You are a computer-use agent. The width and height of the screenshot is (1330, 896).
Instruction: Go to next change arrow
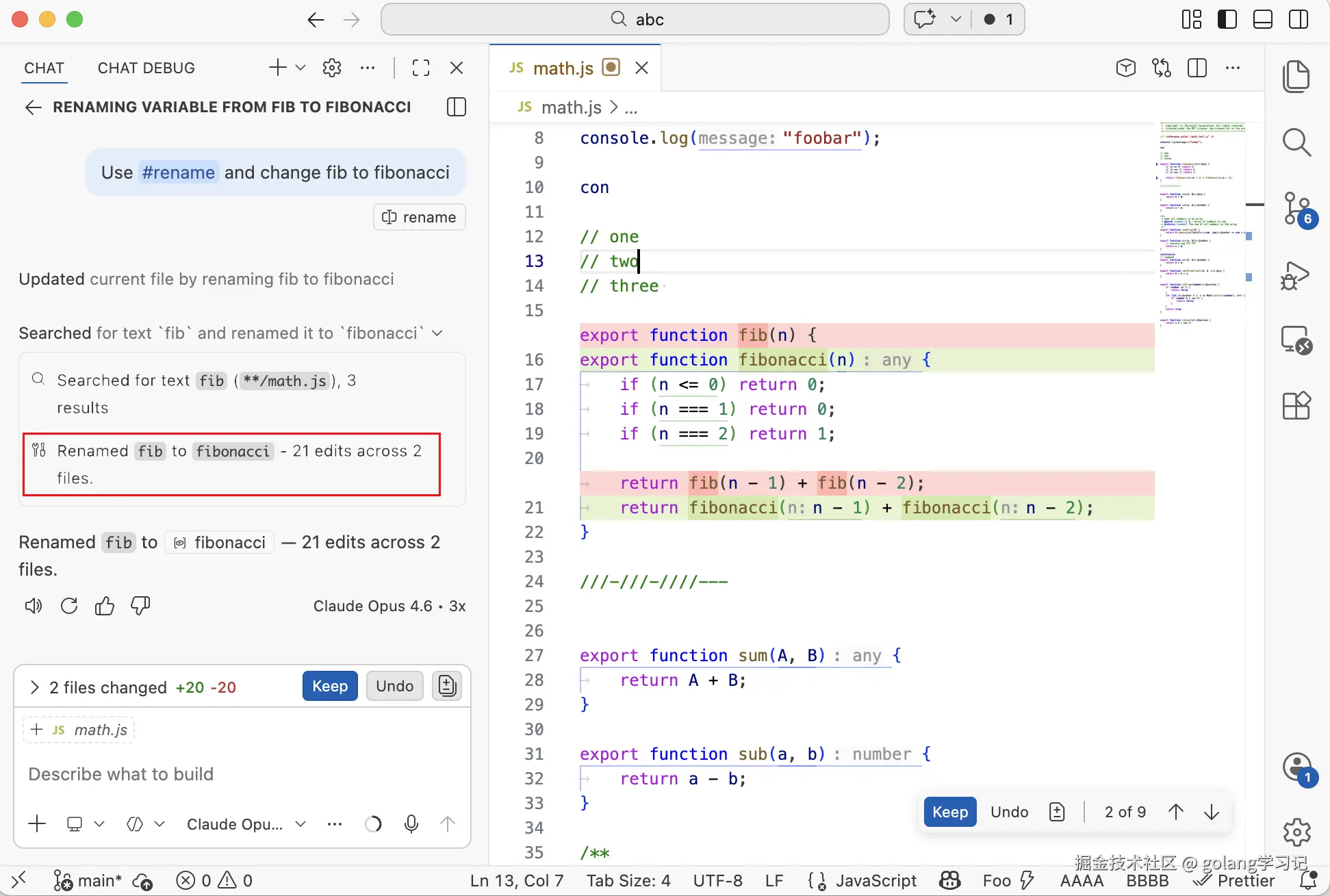click(x=1212, y=812)
